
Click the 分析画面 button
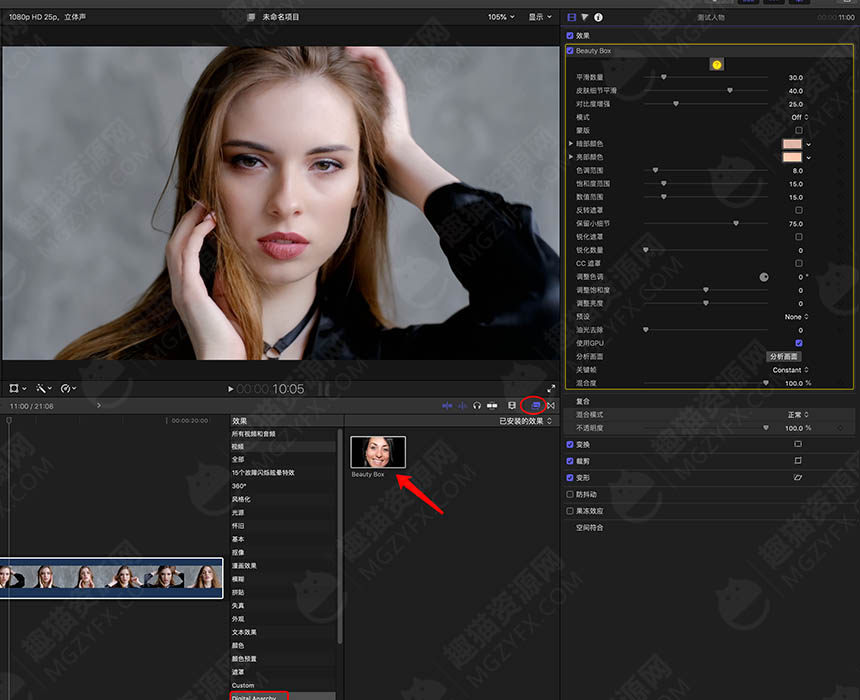pyautogui.click(x=783, y=357)
